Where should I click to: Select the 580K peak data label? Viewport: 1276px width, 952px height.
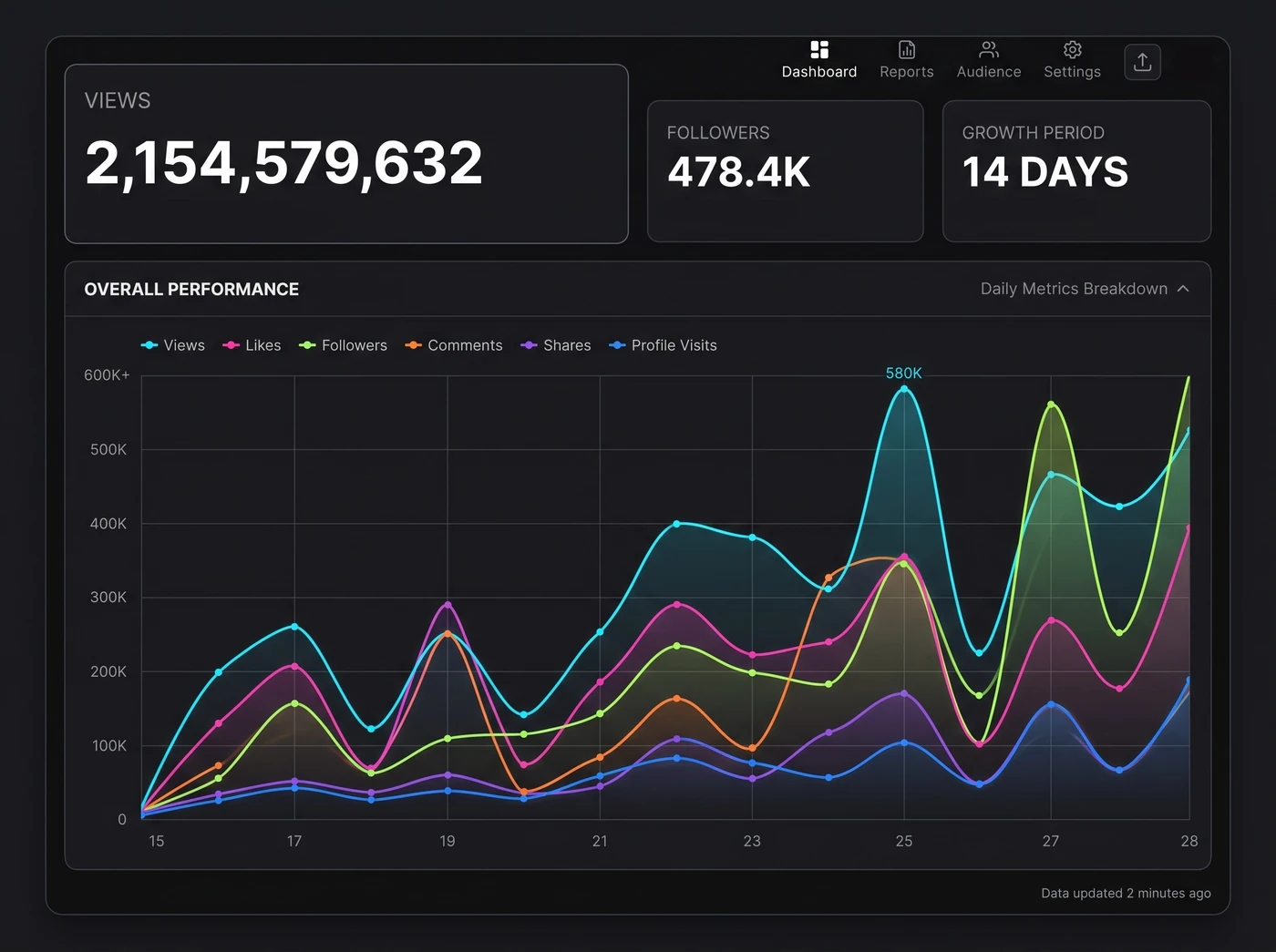[x=904, y=374]
